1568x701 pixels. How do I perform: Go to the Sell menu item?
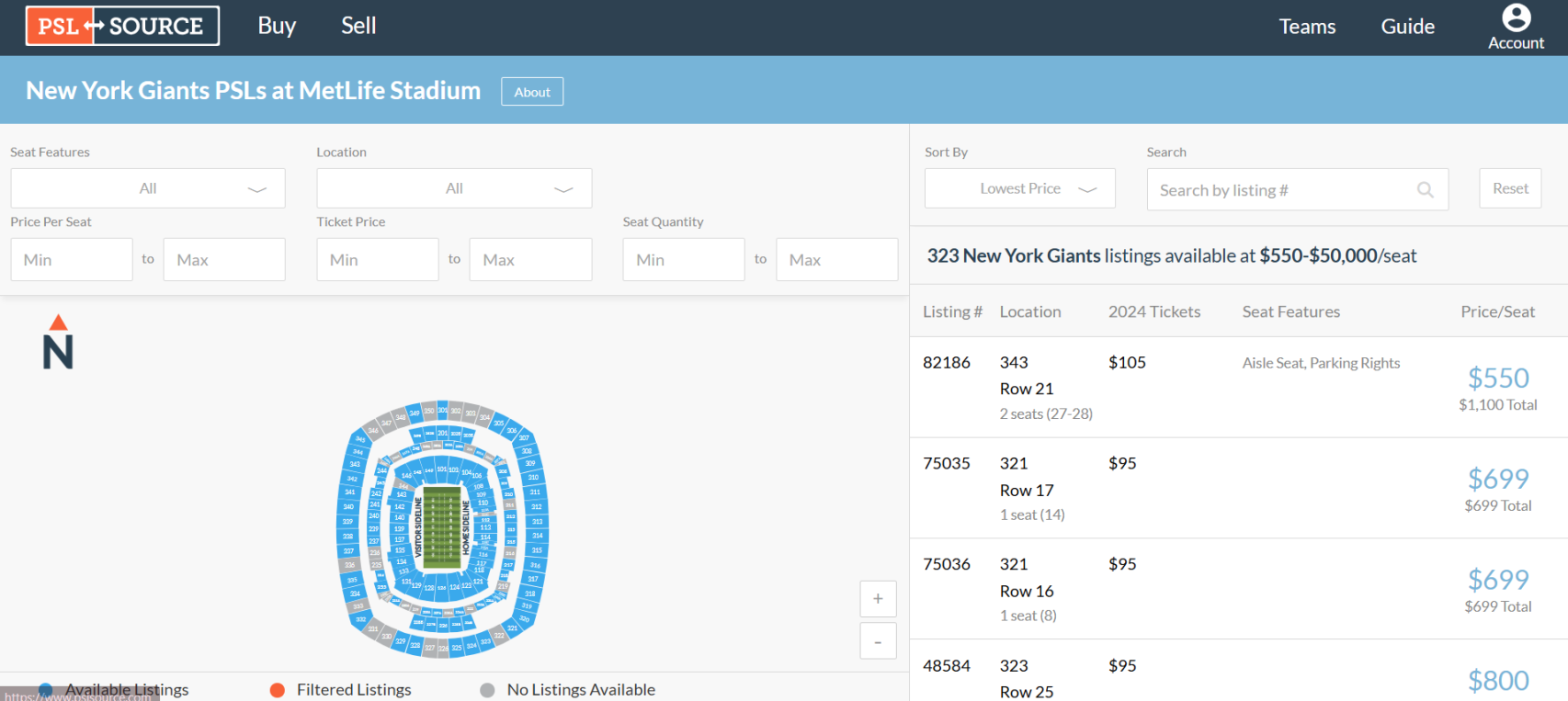pyautogui.click(x=358, y=26)
